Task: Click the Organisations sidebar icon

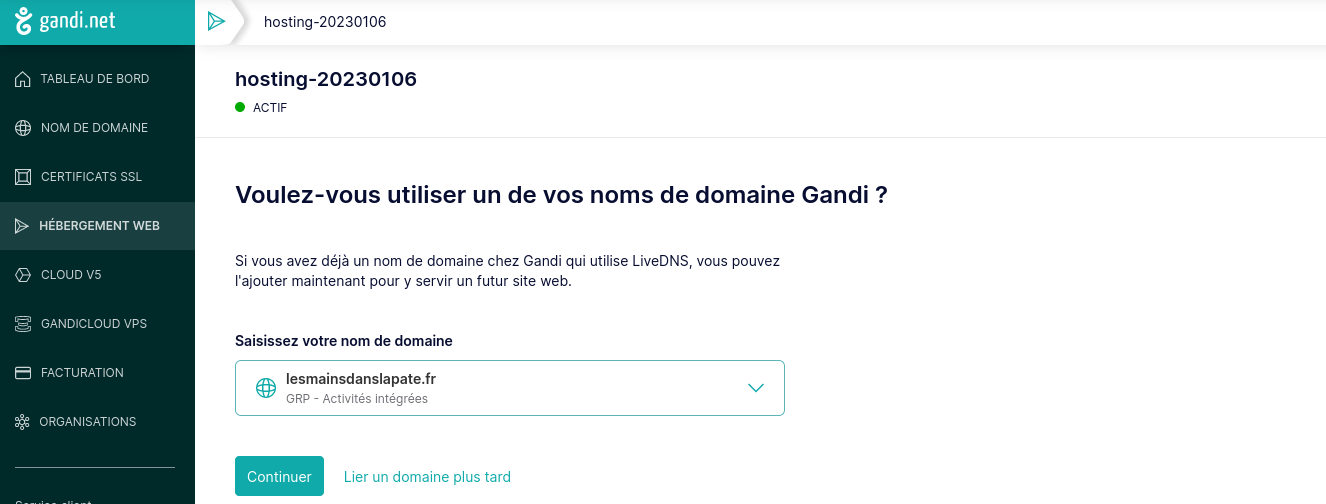Action: point(23,422)
